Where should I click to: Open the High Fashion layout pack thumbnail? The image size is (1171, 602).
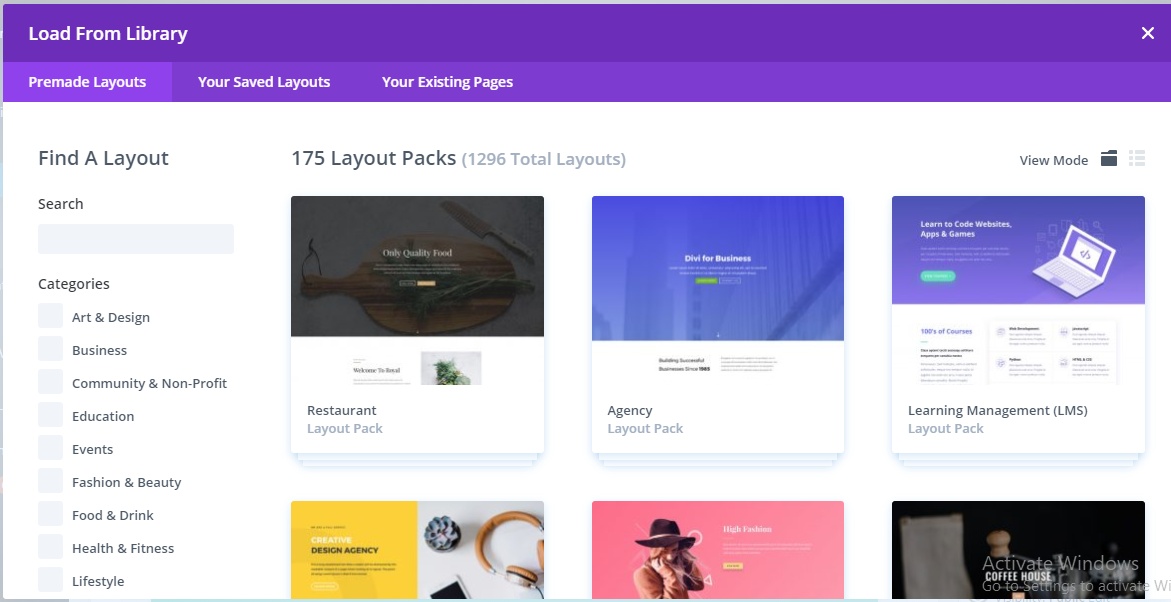718,550
